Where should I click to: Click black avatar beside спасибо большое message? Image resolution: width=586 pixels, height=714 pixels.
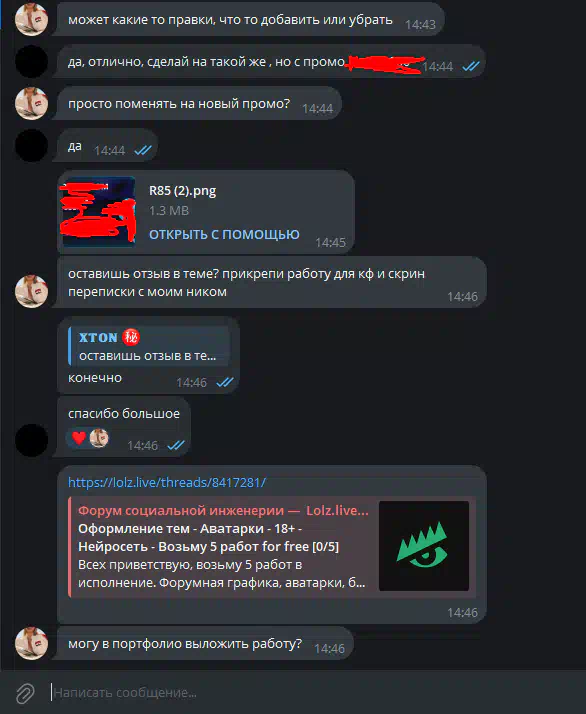pyautogui.click(x=31, y=440)
